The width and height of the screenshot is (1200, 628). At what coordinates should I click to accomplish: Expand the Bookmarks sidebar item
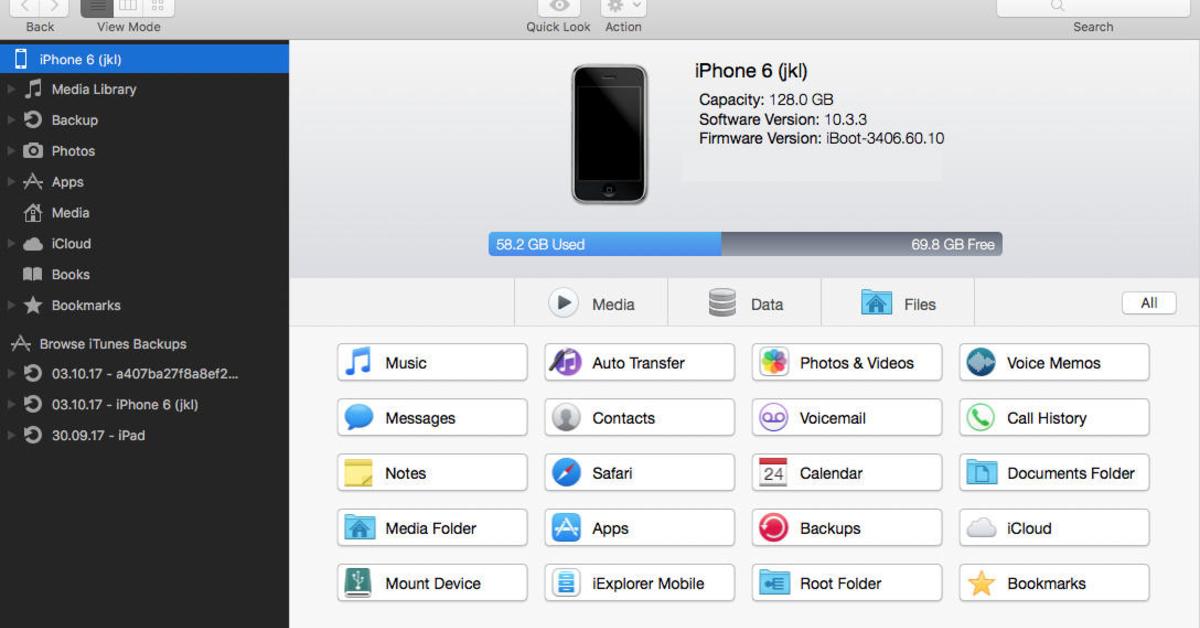pos(11,305)
